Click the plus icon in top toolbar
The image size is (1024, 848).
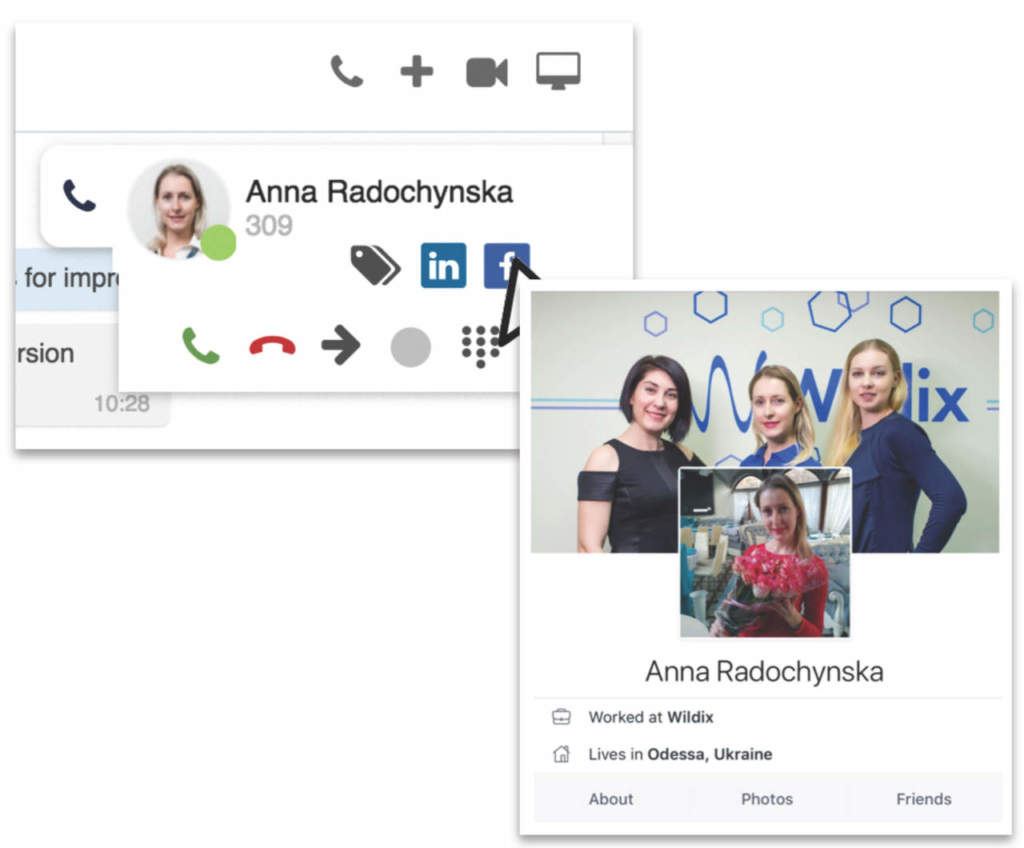point(417,71)
